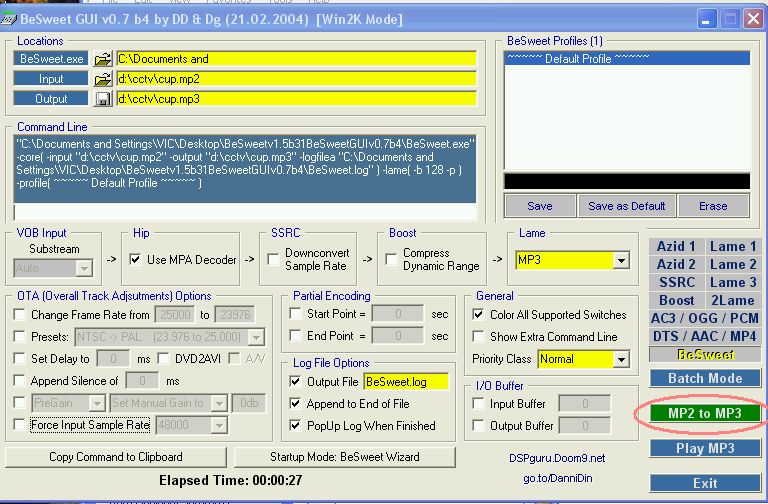
Task: Switch to the Lame 1 panel
Action: point(733,246)
